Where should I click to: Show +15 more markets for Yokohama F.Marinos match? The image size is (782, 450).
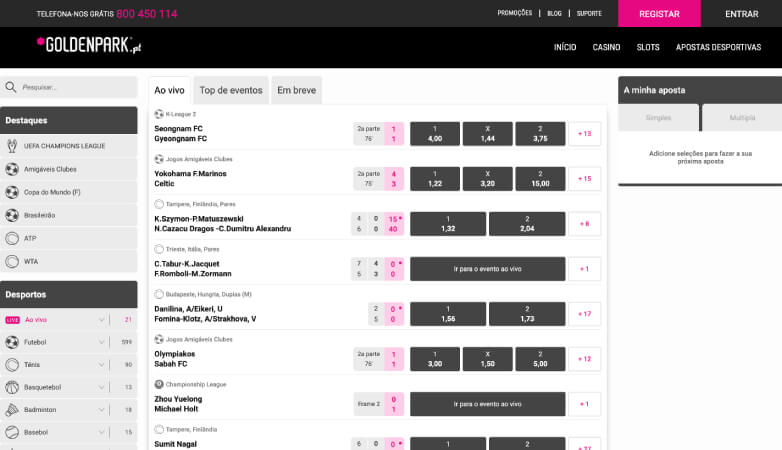(x=585, y=179)
